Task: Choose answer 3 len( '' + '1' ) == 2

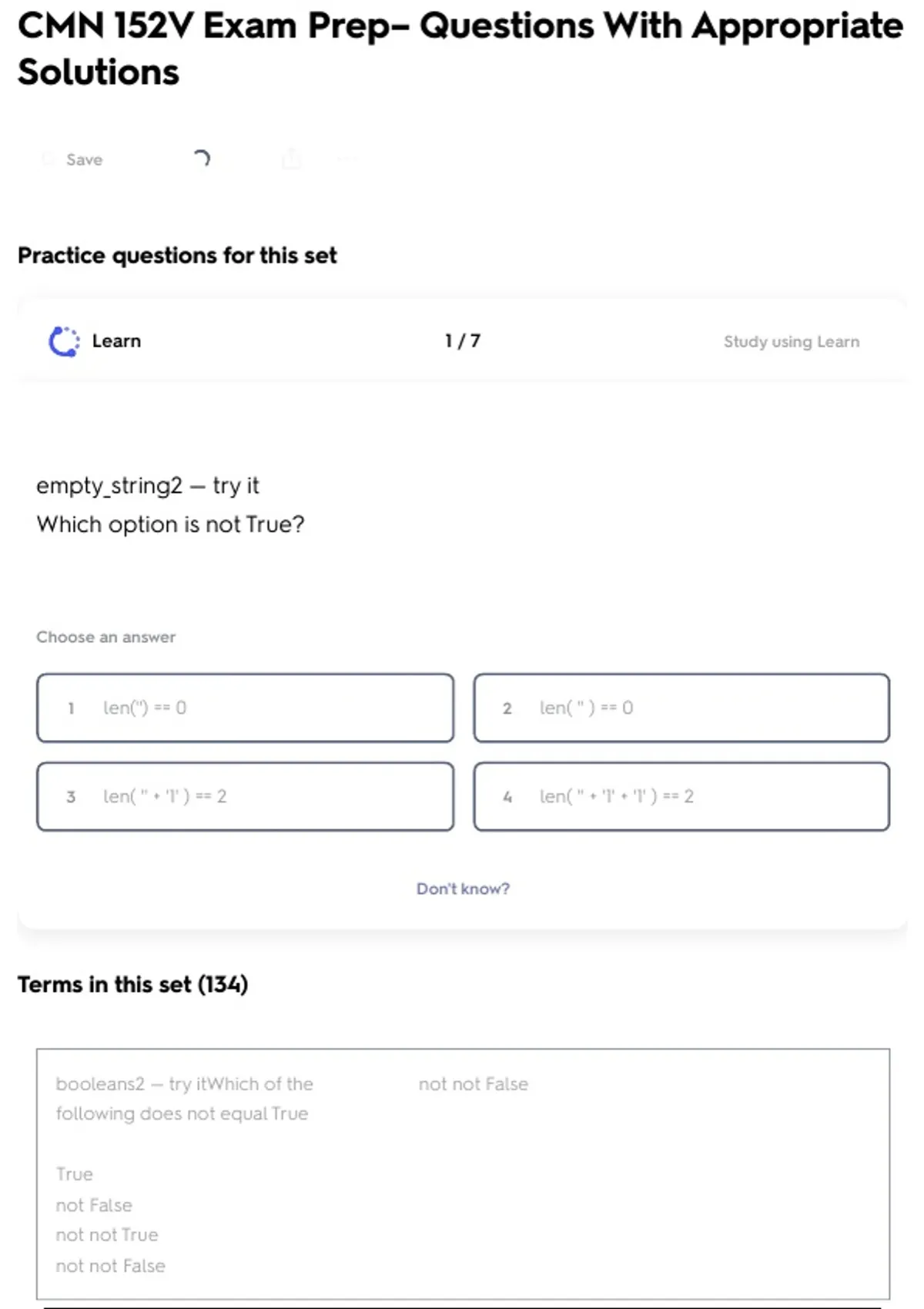Action: [245, 797]
